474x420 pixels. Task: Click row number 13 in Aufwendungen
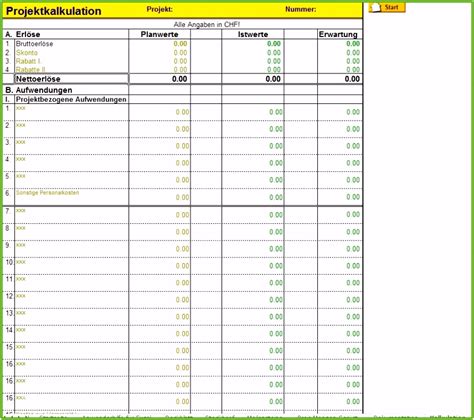(9, 313)
